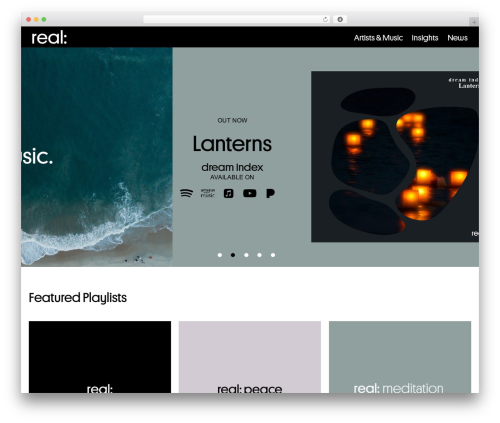Viewport: 500px width, 423px height.
Task: Go to the first carousel slide dot
Action: pyautogui.click(x=220, y=255)
